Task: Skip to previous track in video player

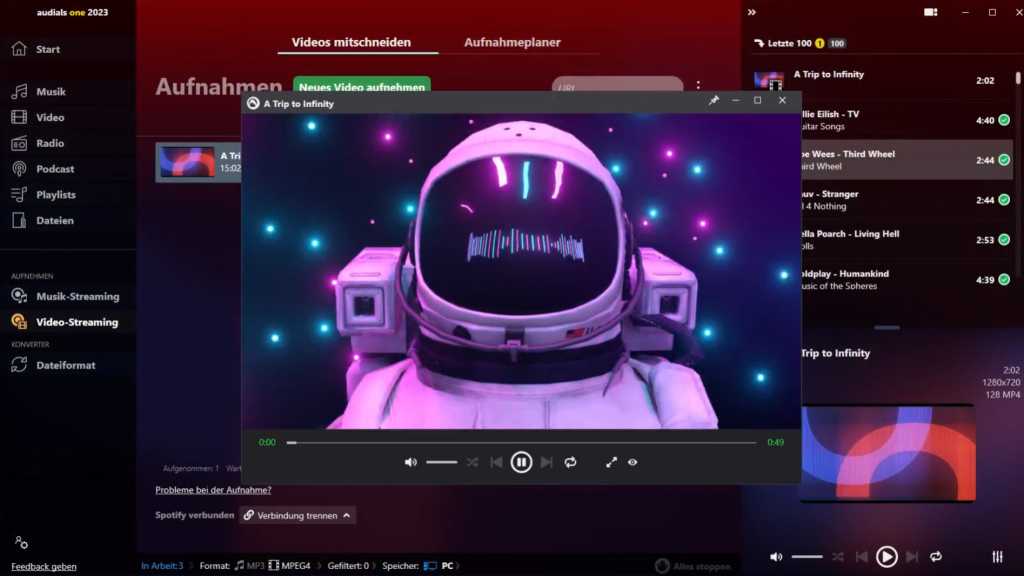Action: tap(496, 462)
